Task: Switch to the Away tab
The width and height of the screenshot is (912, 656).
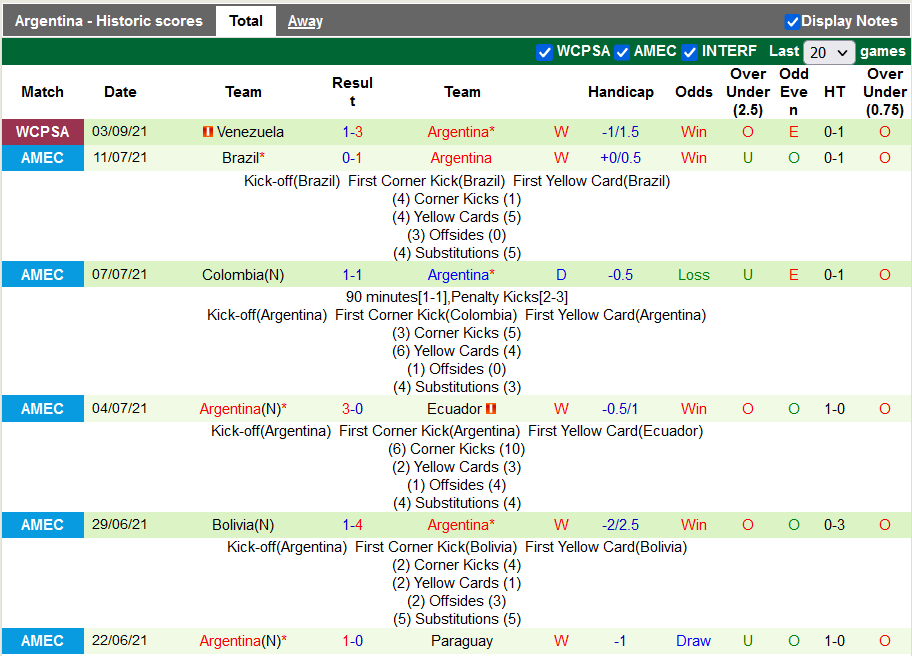Action: [305, 21]
